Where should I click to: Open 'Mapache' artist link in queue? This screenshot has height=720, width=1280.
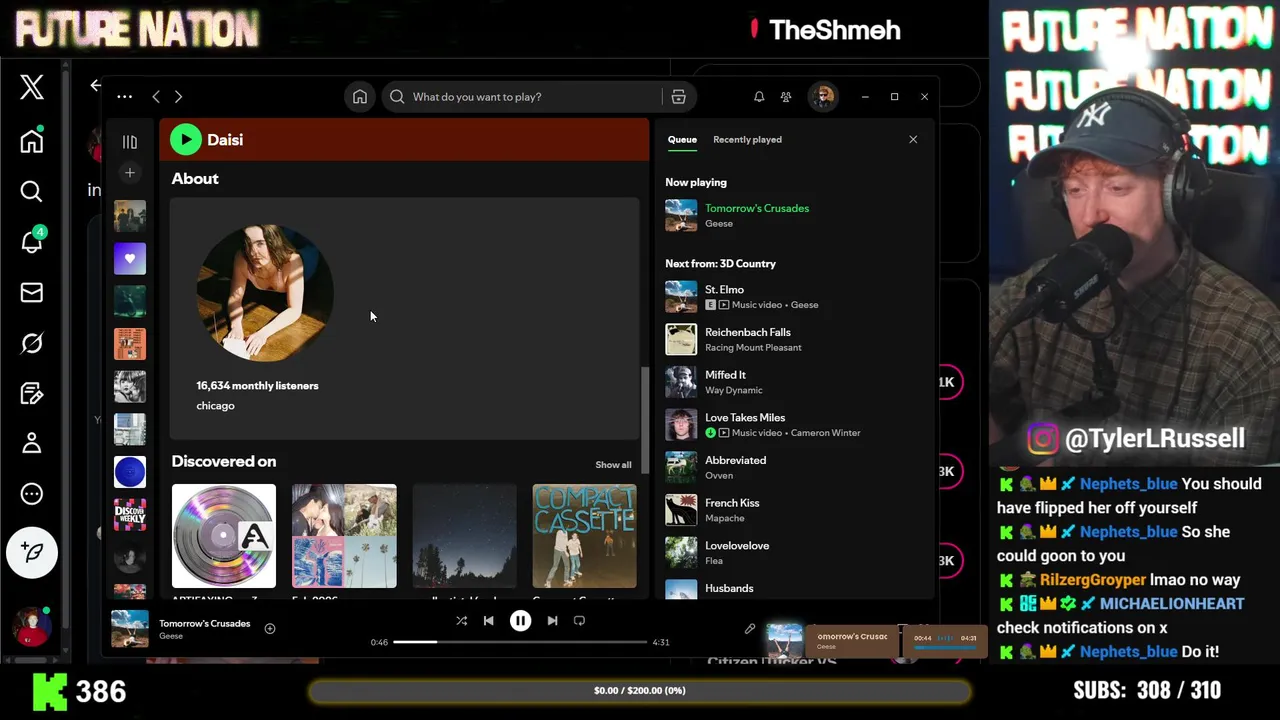click(724, 519)
